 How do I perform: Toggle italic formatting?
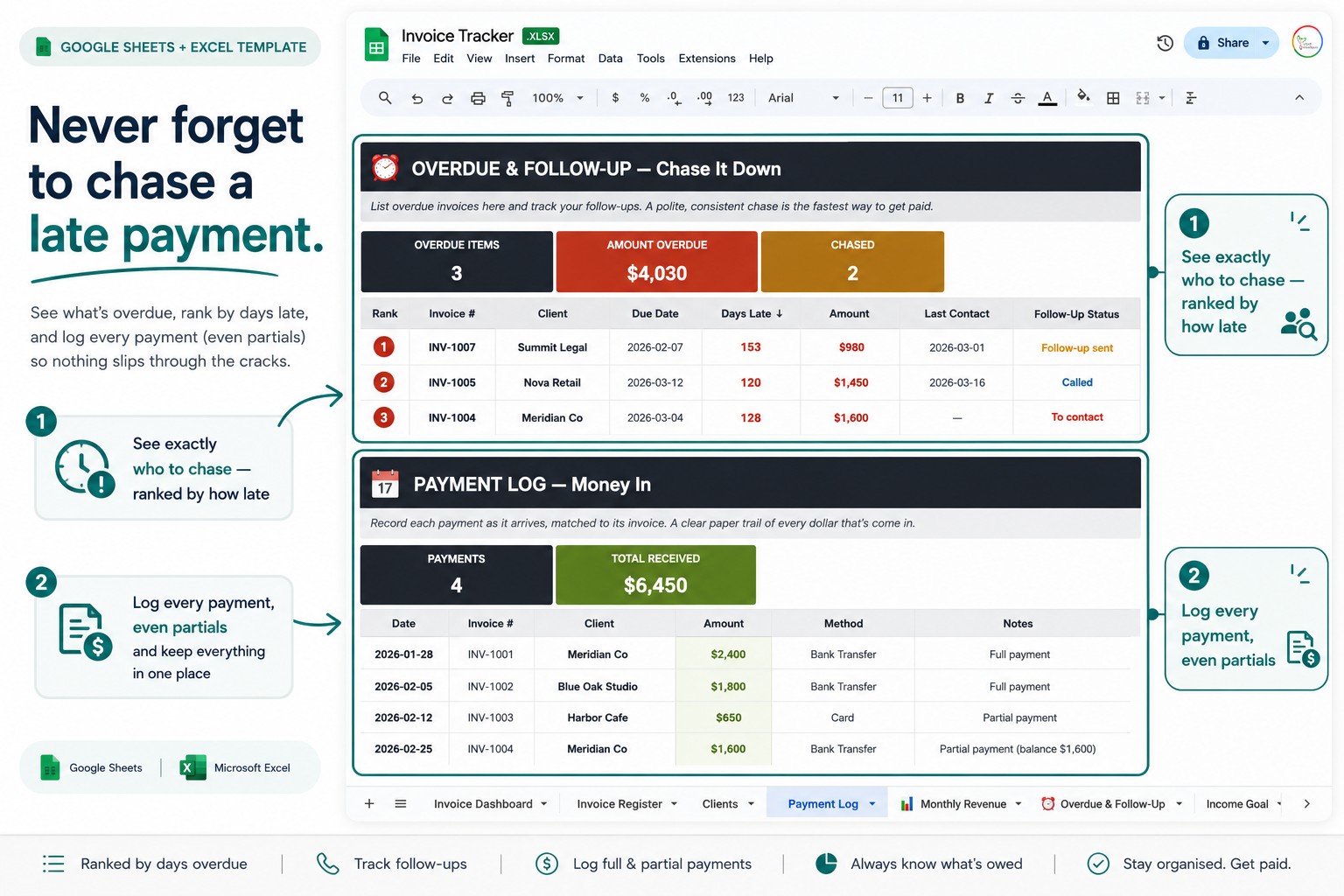989,98
